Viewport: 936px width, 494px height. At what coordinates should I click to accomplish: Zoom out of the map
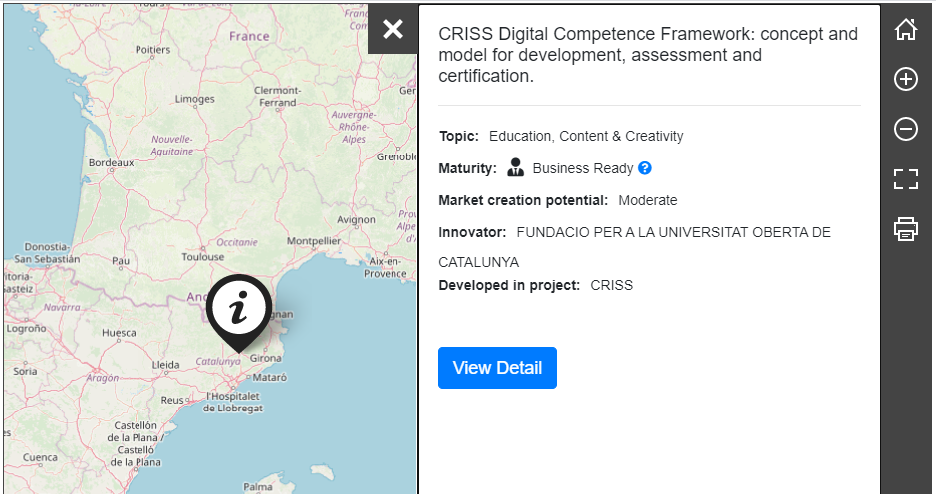906,129
